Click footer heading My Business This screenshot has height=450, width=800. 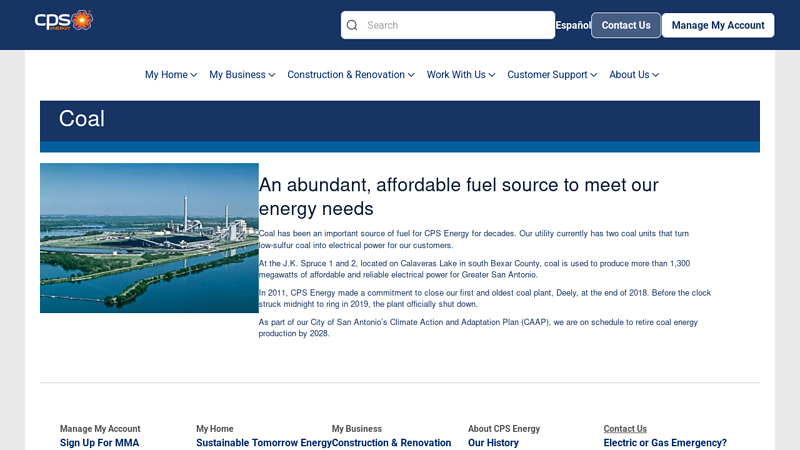coord(357,429)
